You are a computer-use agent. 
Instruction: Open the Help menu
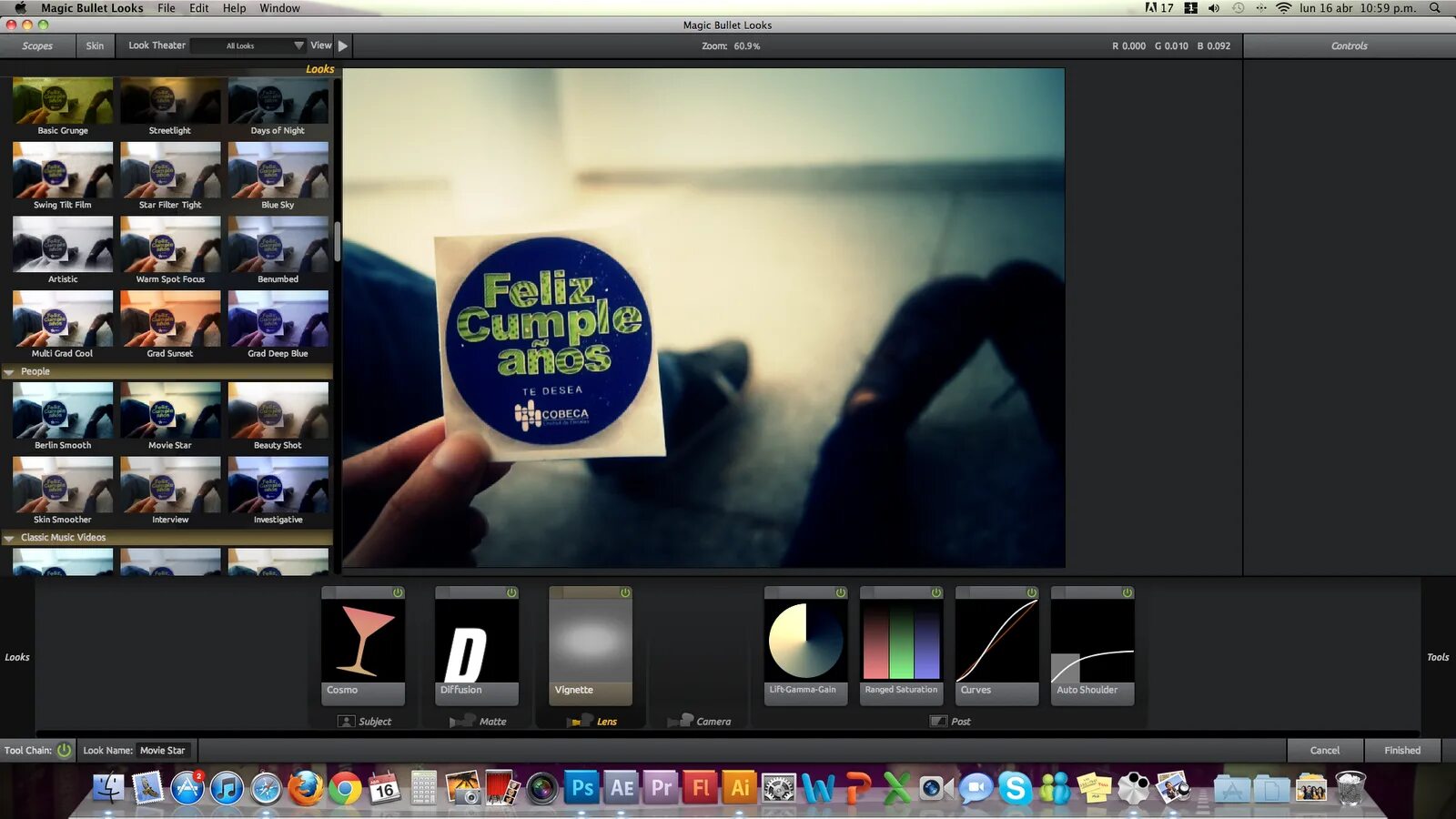[235, 8]
